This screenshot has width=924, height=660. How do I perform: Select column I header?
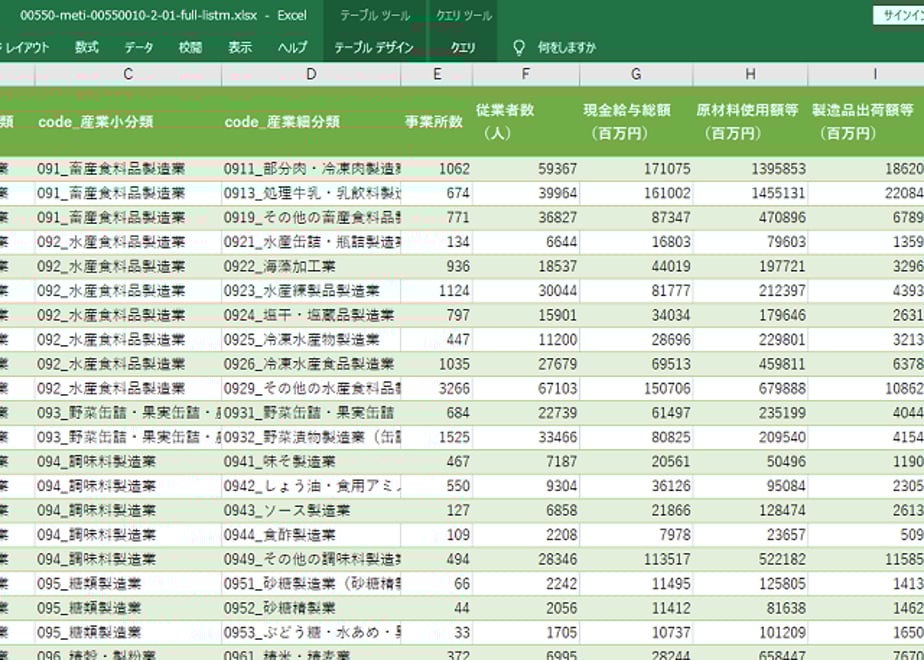click(x=866, y=74)
